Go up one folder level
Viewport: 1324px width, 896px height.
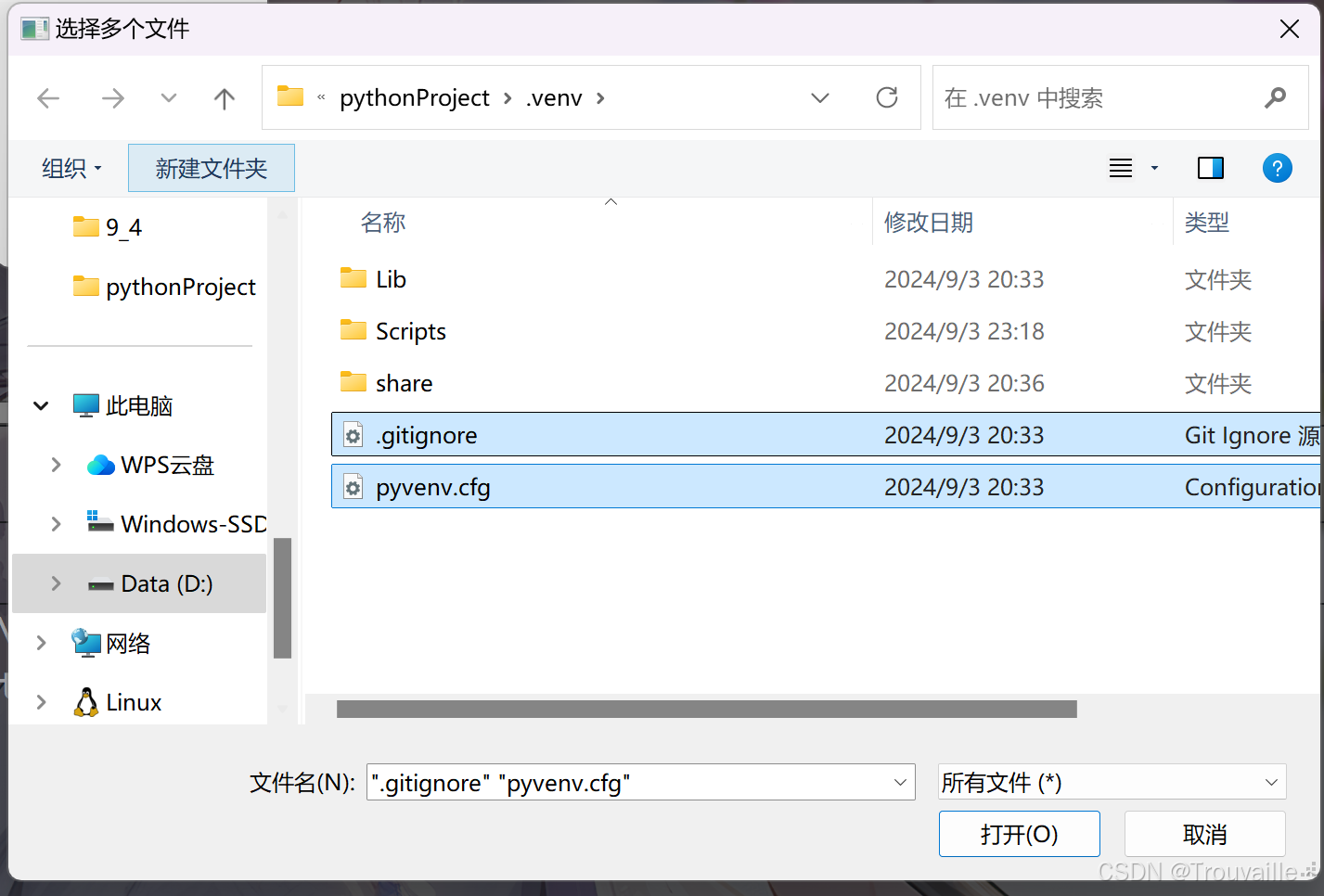(224, 97)
